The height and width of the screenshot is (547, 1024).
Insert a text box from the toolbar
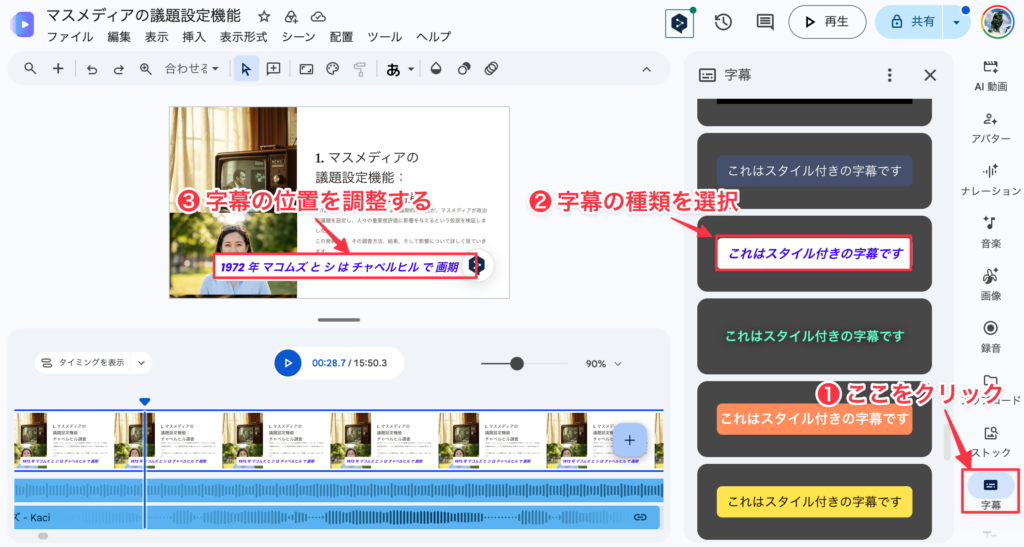click(274, 69)
